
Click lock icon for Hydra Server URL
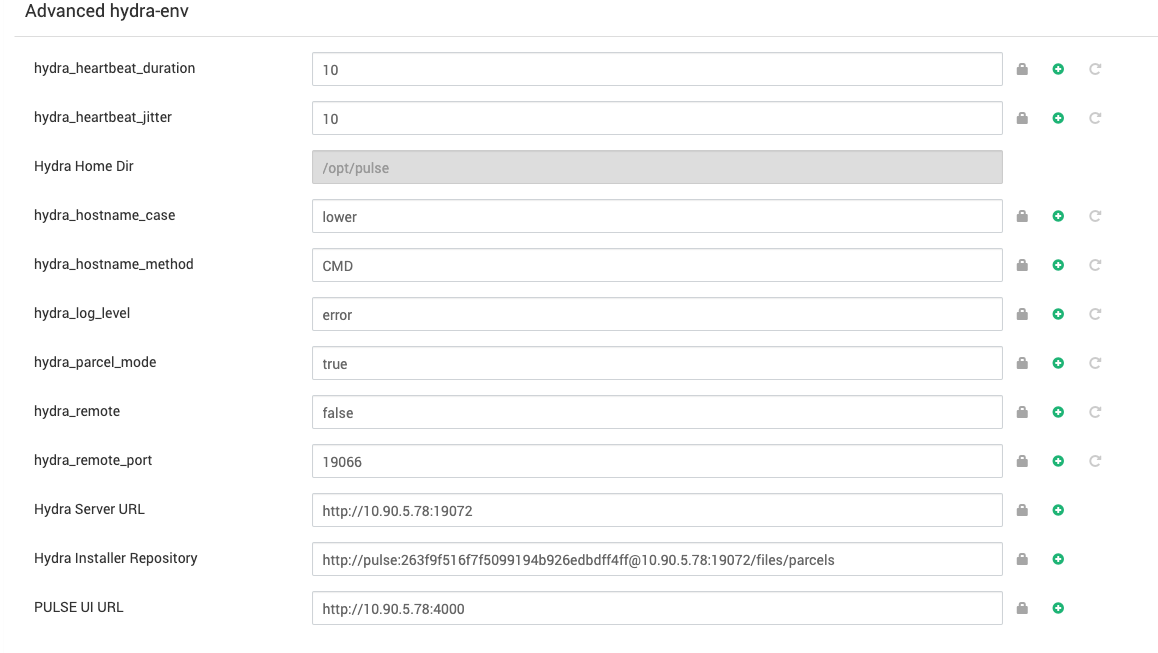(x=1022, y=510)
